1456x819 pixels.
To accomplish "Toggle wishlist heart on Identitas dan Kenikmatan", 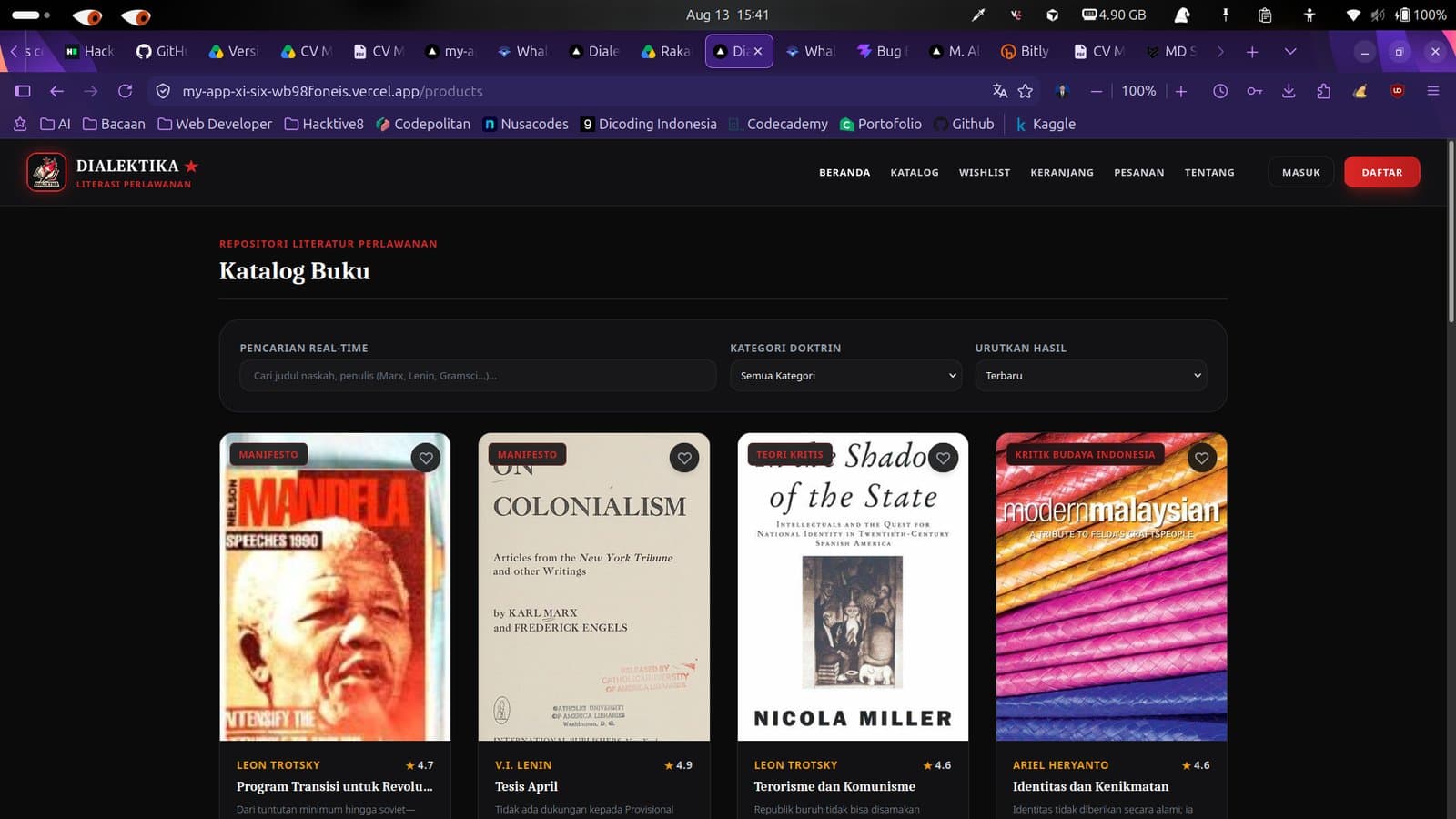I will pyautogui.click(x=1202, y=458).
